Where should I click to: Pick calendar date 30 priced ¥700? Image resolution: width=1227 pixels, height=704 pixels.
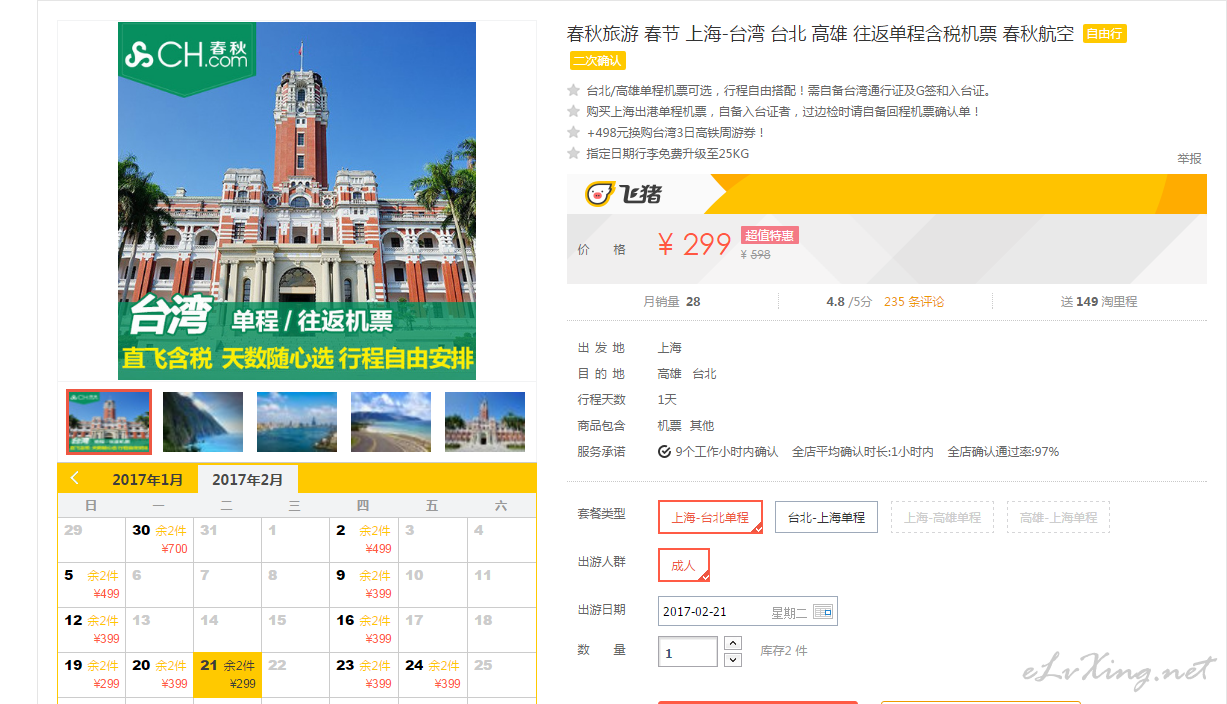tap(159, 539)
